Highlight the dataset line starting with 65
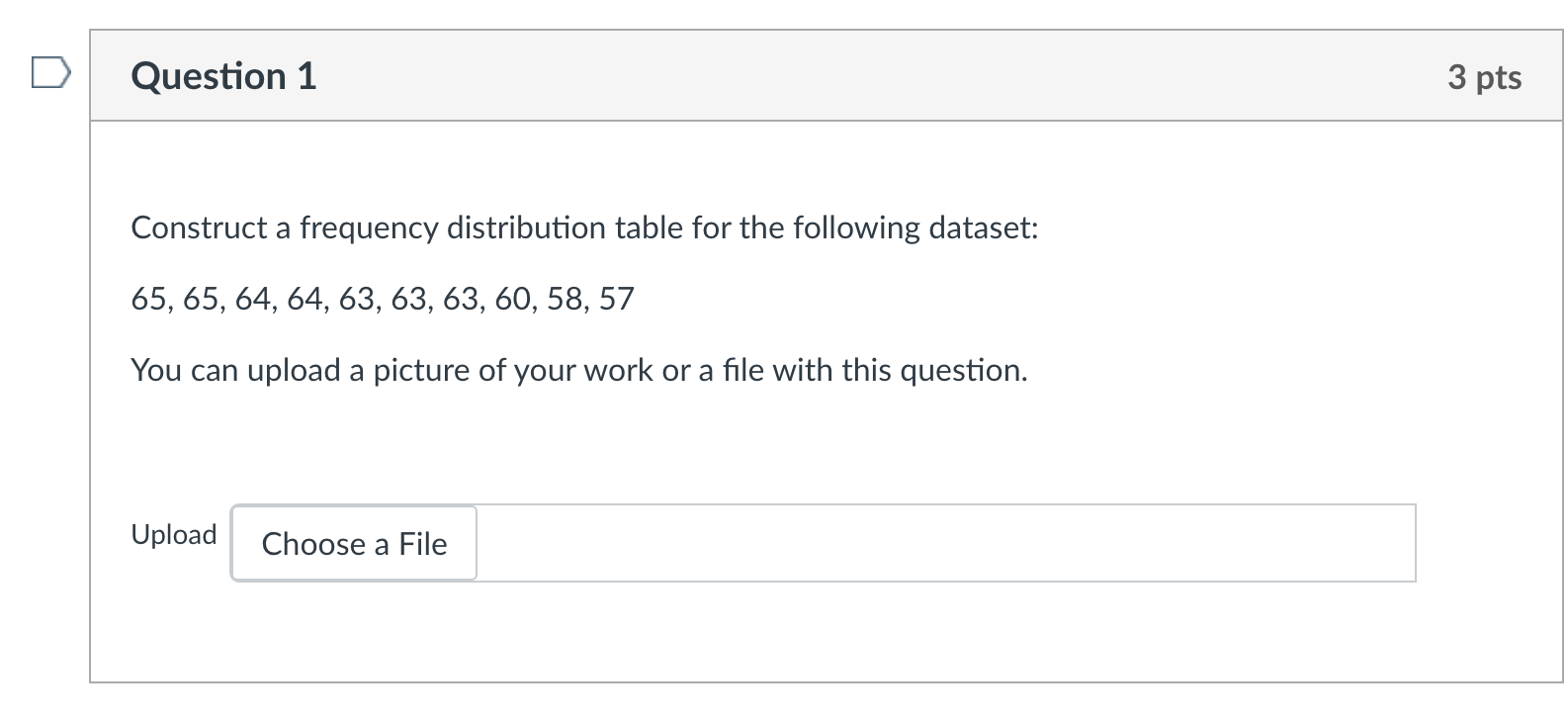 383,298
